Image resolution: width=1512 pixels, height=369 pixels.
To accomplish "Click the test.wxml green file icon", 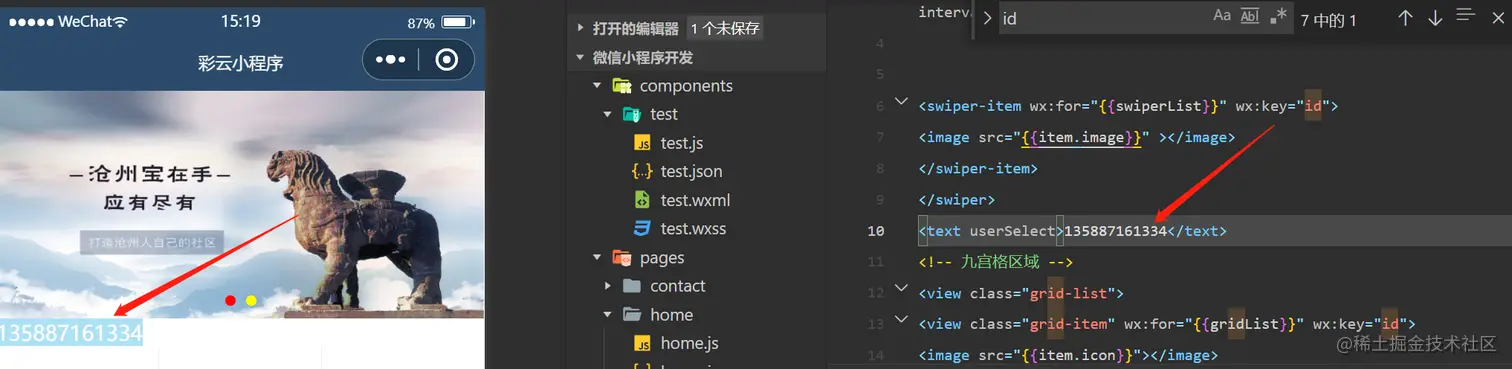I will tap(642, 200).
